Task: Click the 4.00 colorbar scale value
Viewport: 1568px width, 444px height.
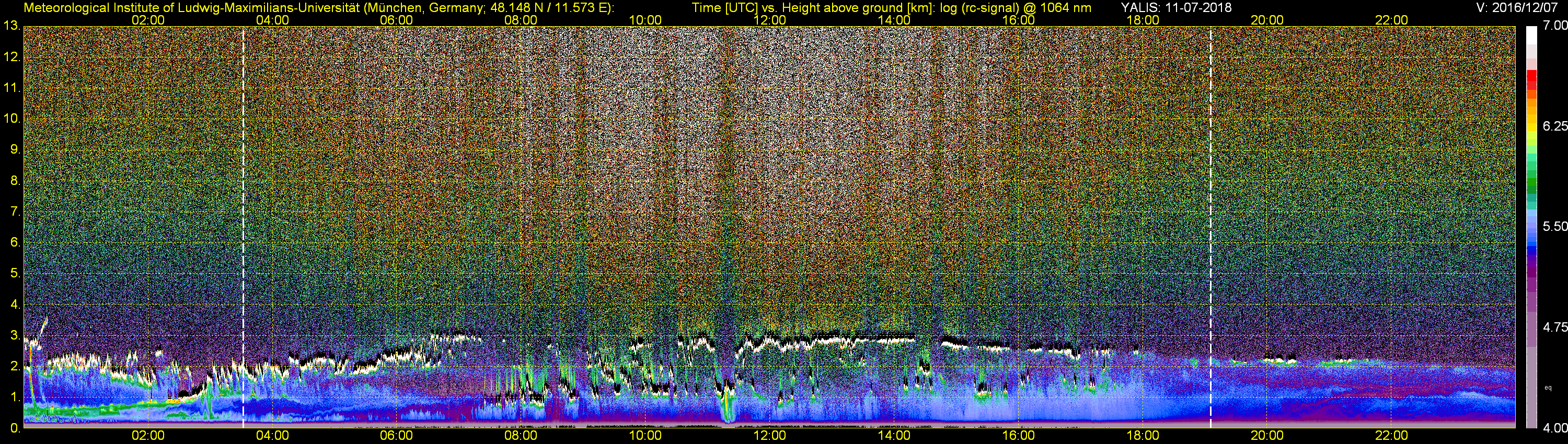Action: [x=1554, y=428]
